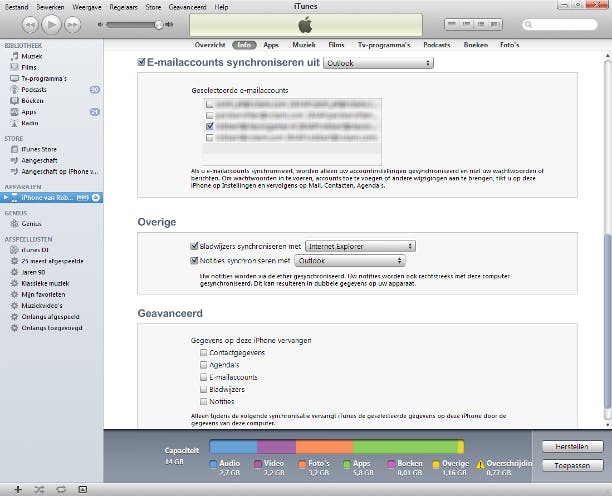Viewport: 612px width, 496px height.
Task: Uncheck the third checked e-mail account
Action: [x=210, y=126]
